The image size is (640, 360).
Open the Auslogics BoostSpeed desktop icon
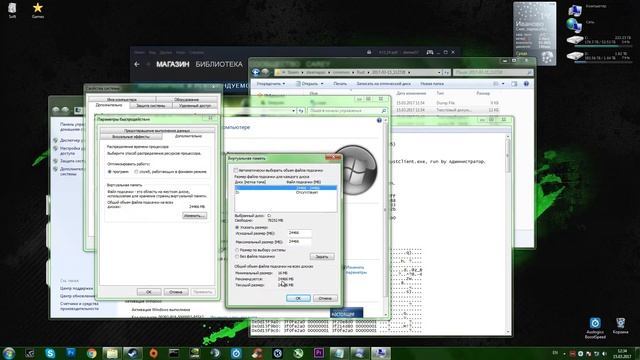point(595,328)
